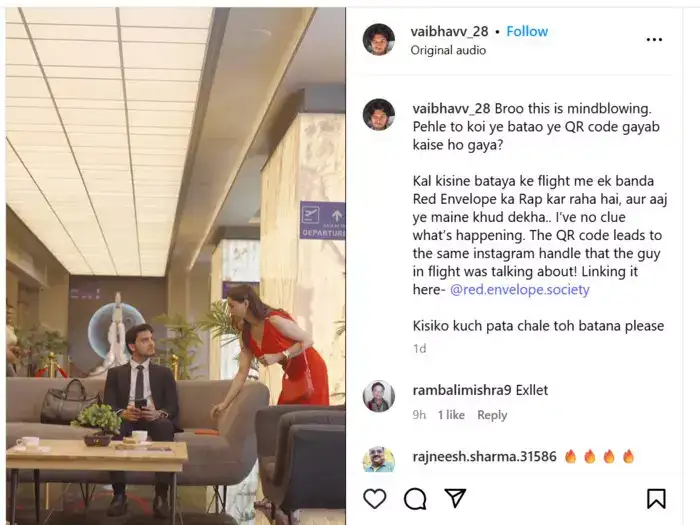Viewport: 700px width, 525px height.
Task: Open the rajneesh.sharma.31586 username
Action: (x=484, y=456)
